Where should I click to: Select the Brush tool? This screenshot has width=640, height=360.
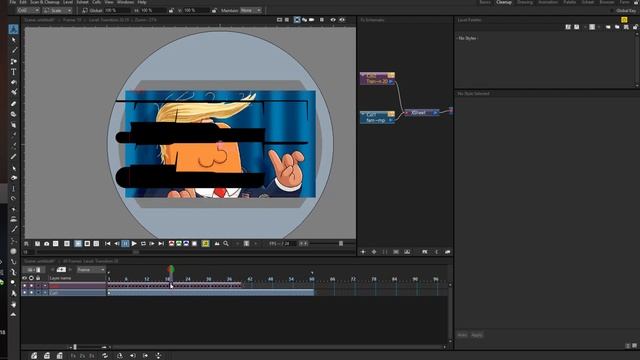pos(13,51)
